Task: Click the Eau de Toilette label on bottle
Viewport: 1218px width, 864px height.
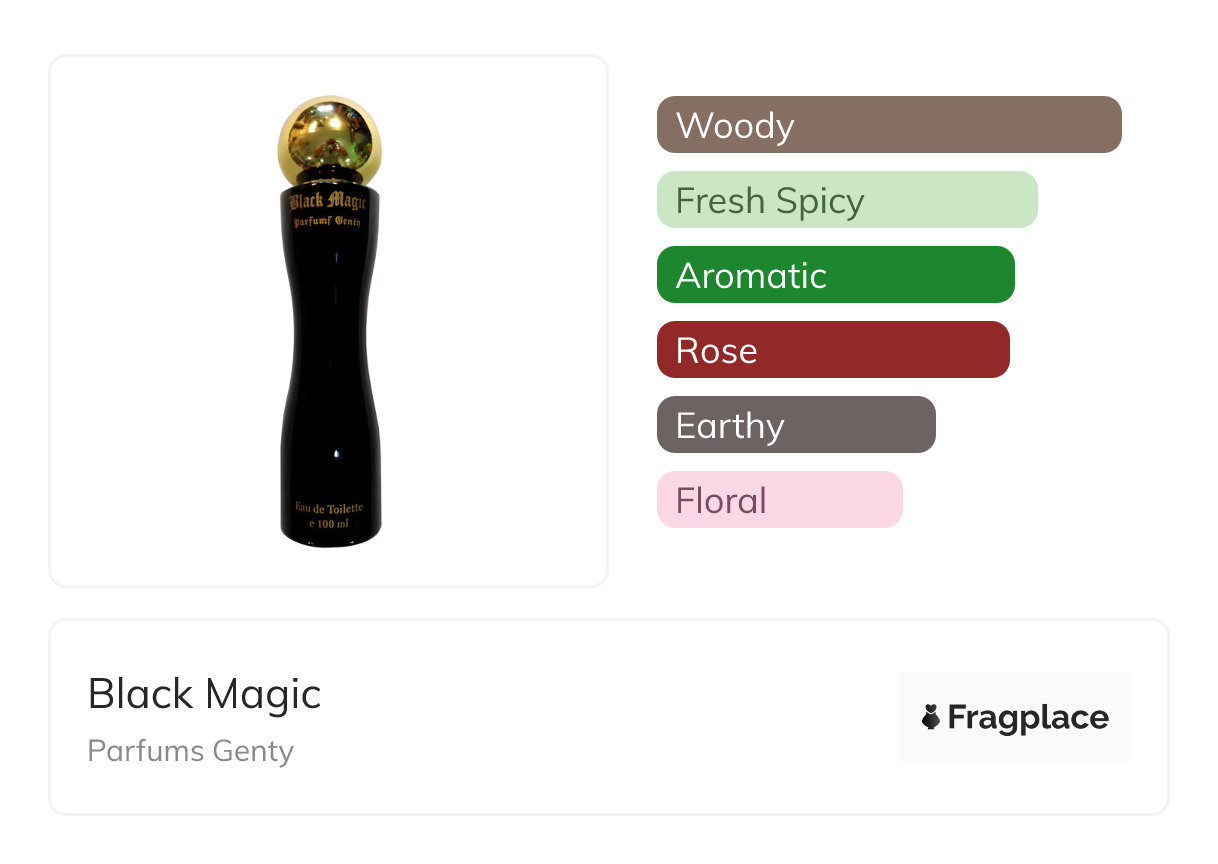Action: point(329,508)
